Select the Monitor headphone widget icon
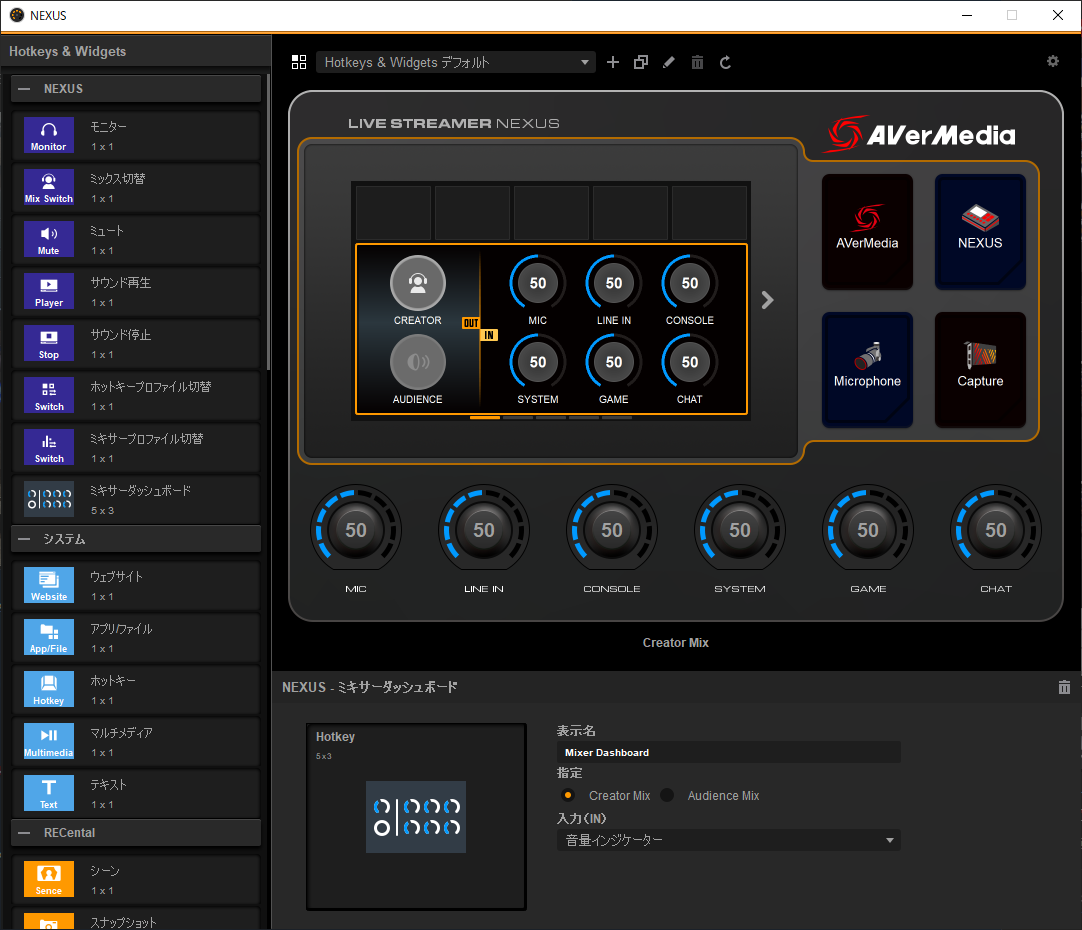 pos(48,135)
